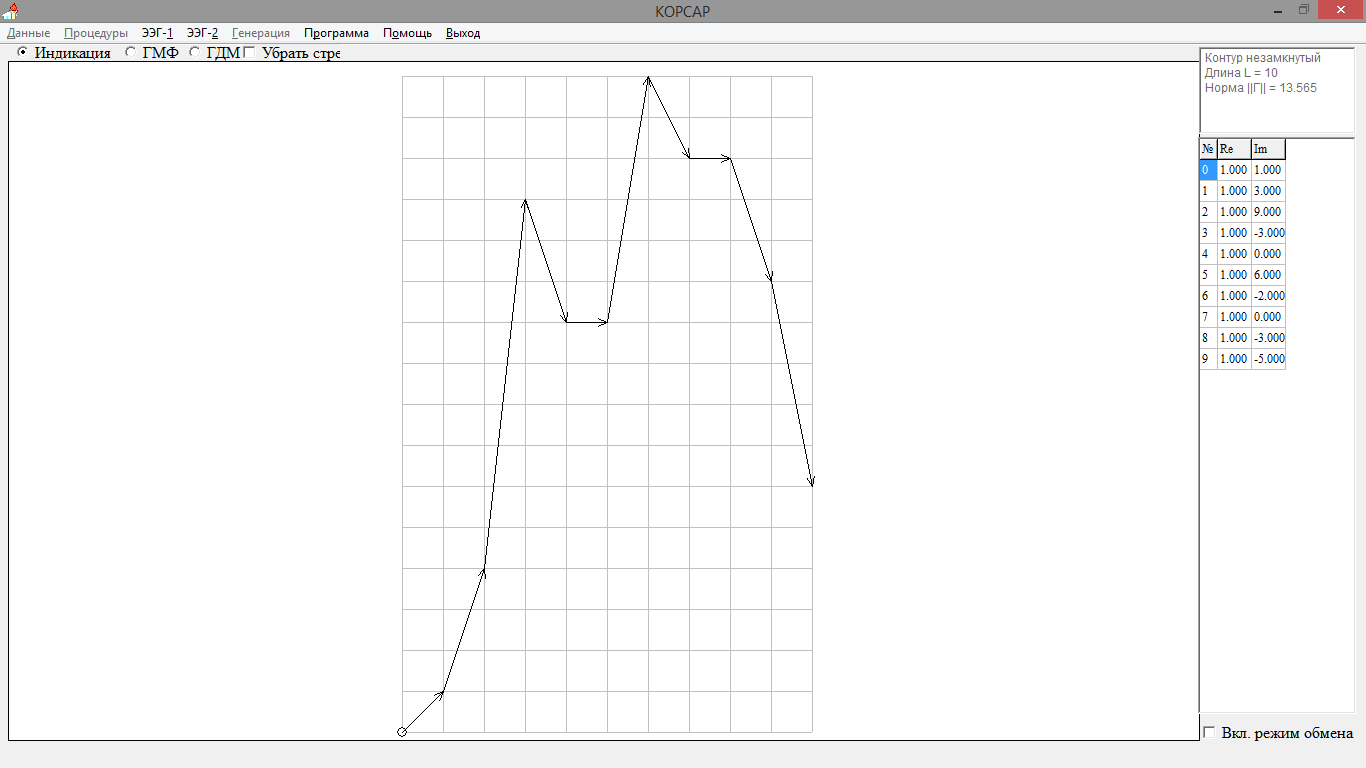Image resolution: width=1366 pixels, height=768 pixels.
Task: Click Re cell in row 1
Action: click(x=1234, y=191)
